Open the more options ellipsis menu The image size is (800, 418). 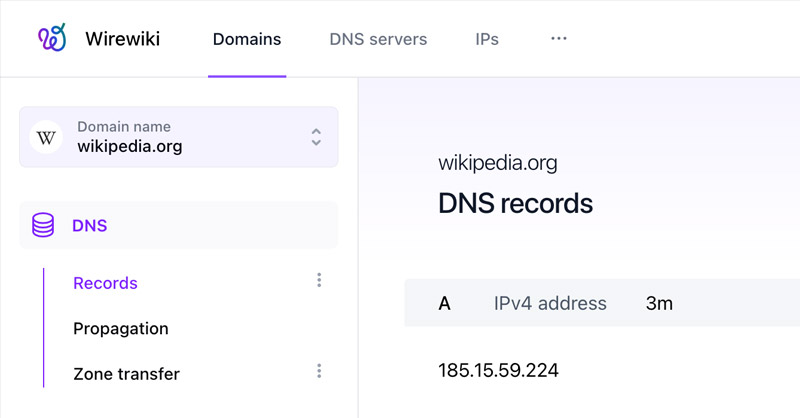point(559,38)
